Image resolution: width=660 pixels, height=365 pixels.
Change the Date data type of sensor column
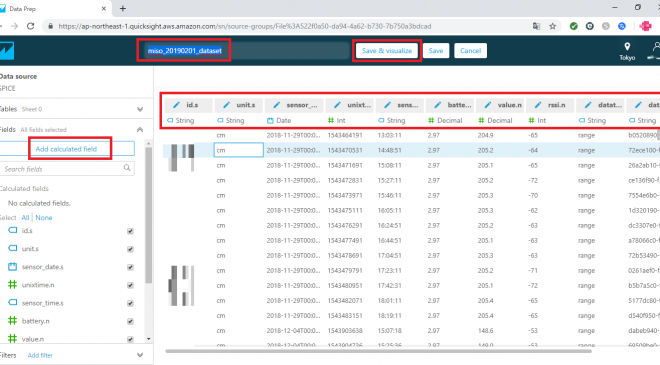(279, 120)
